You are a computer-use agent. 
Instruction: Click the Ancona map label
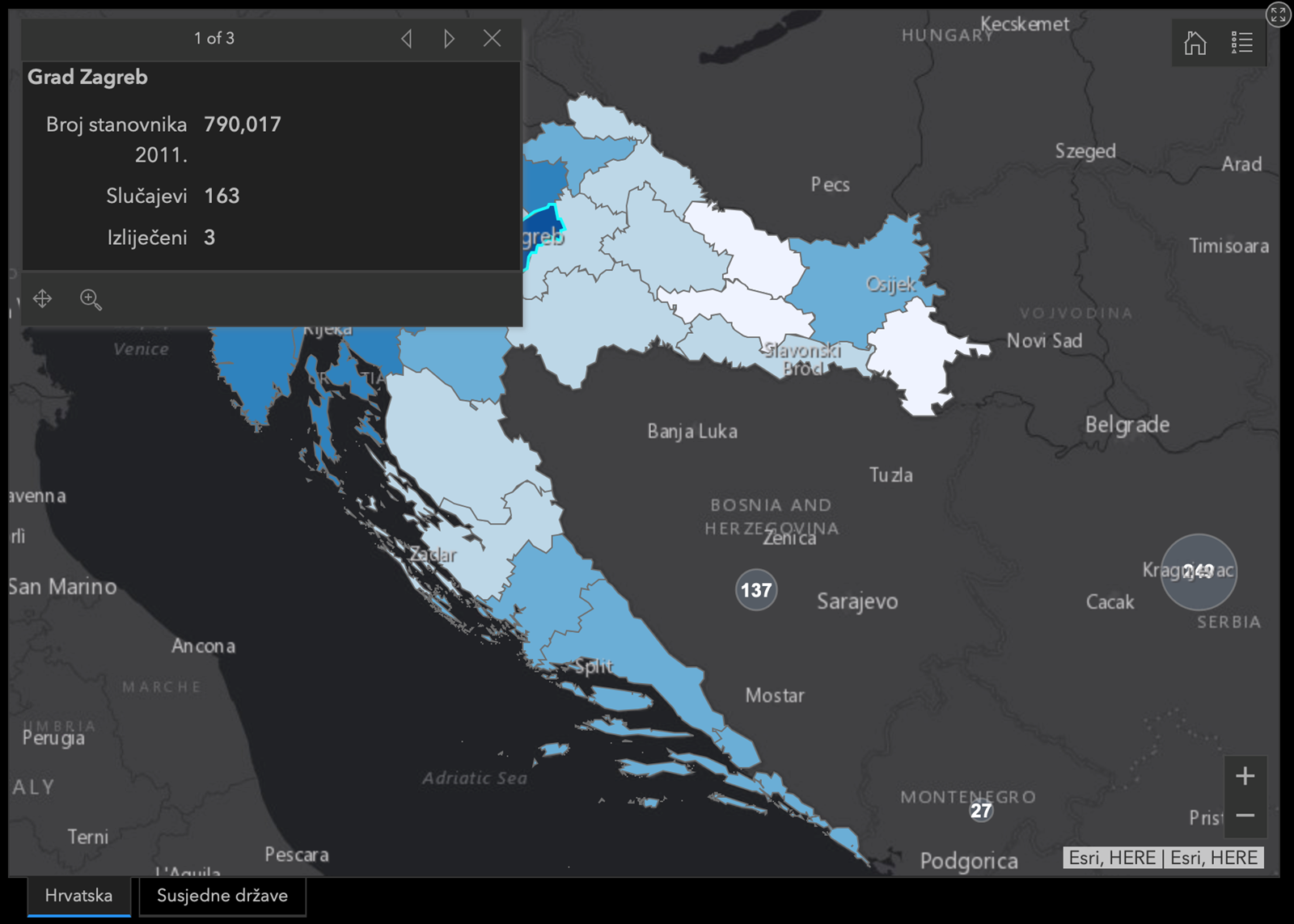(204, 646)
